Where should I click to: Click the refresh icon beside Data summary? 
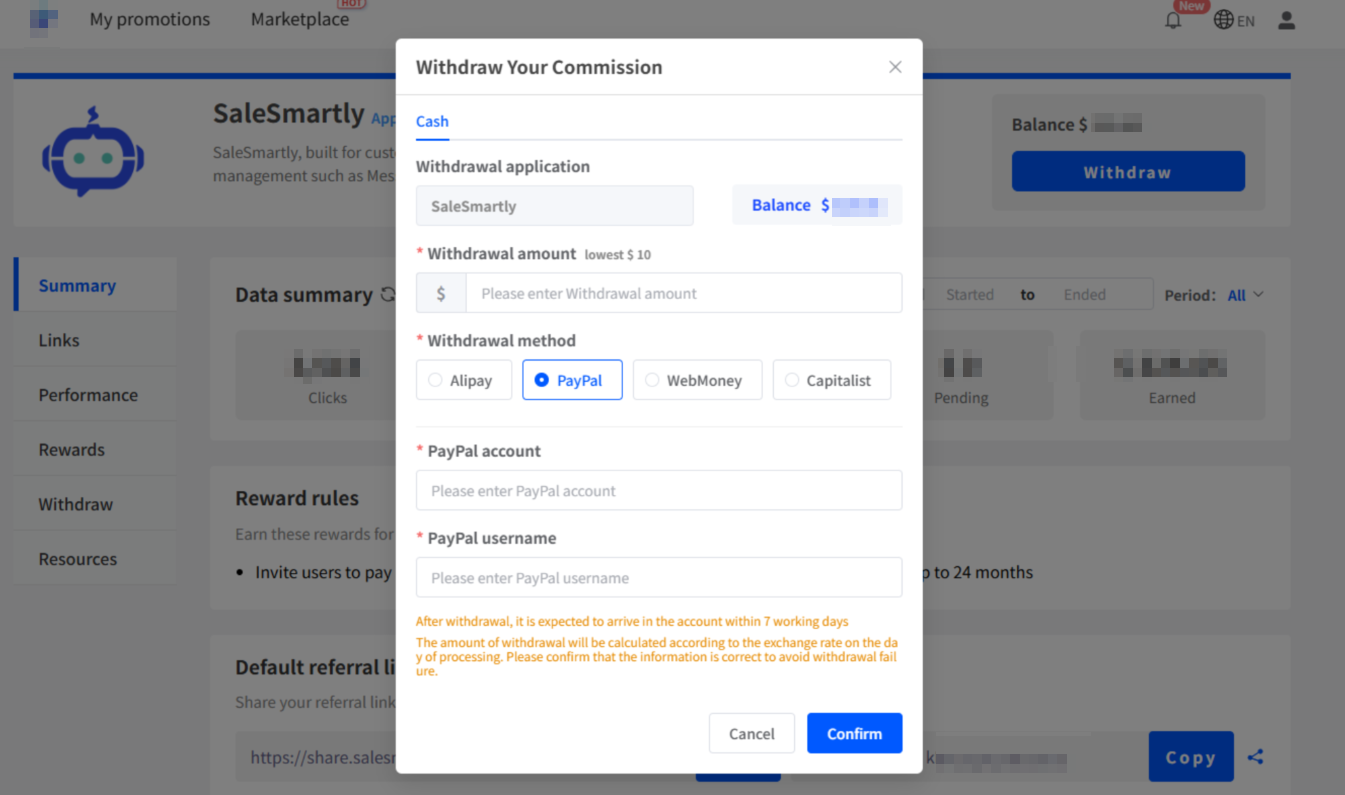(388, 295)
